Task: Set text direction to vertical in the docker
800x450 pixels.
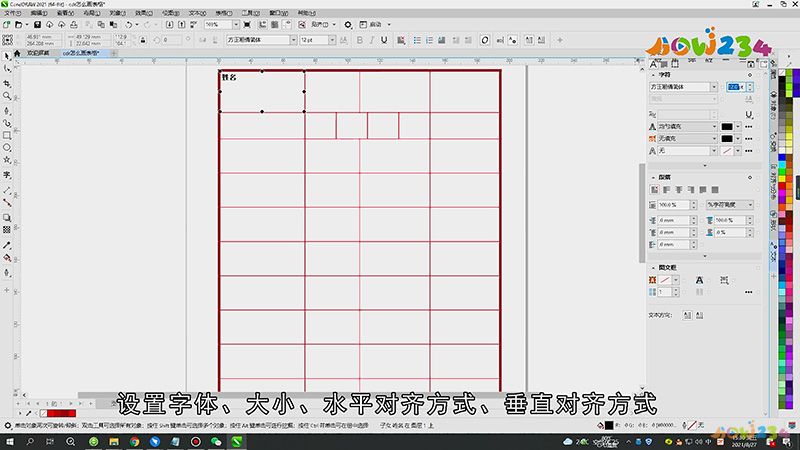Action: 699,315
